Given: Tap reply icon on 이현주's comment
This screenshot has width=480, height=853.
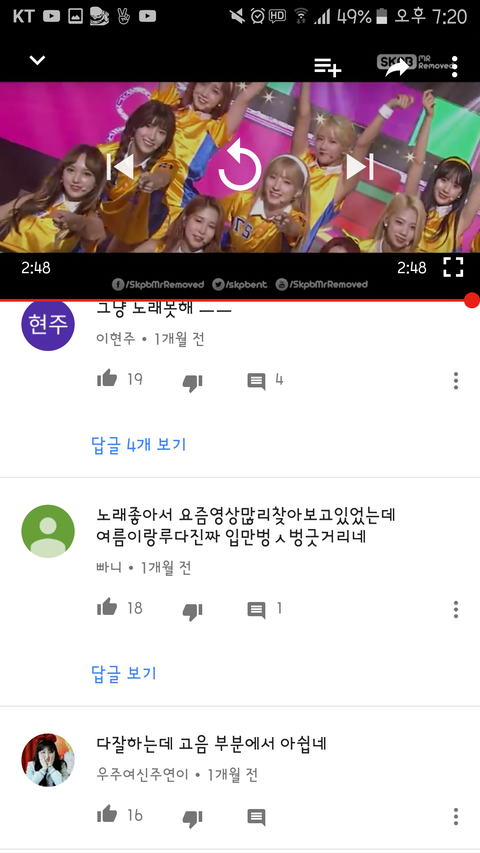Looking at the screenshot, I should 256,381.
